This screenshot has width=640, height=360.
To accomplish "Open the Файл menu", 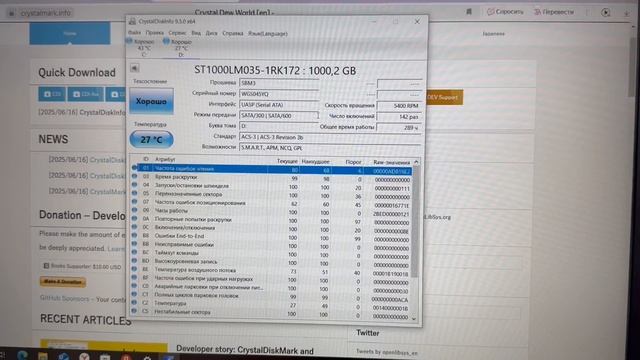I will (x=134, y=33).
